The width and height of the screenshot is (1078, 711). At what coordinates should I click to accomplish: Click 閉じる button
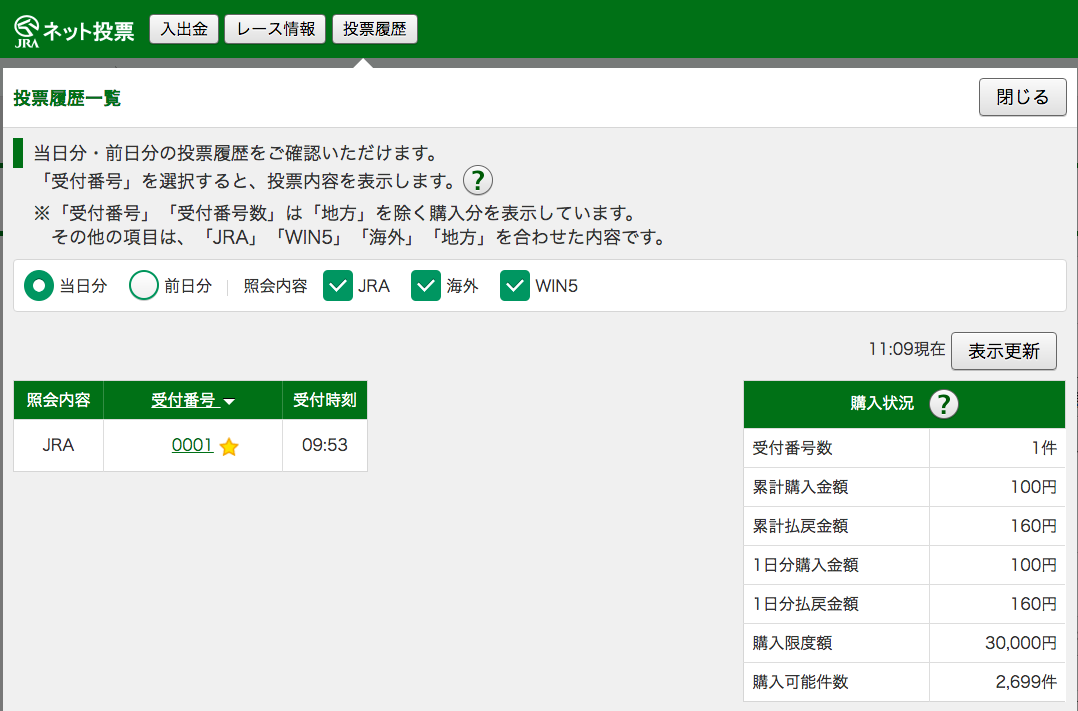pyautogui.click(x=1022, y=98)
